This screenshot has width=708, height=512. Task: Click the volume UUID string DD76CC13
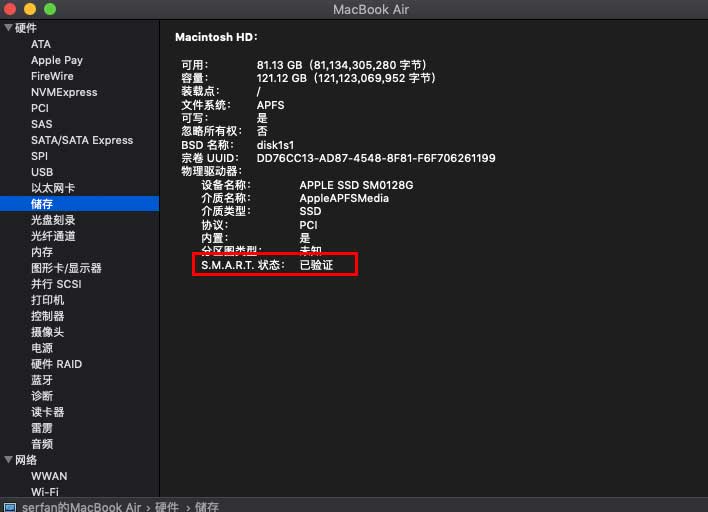pyautogui.click(x=376, y=158)
